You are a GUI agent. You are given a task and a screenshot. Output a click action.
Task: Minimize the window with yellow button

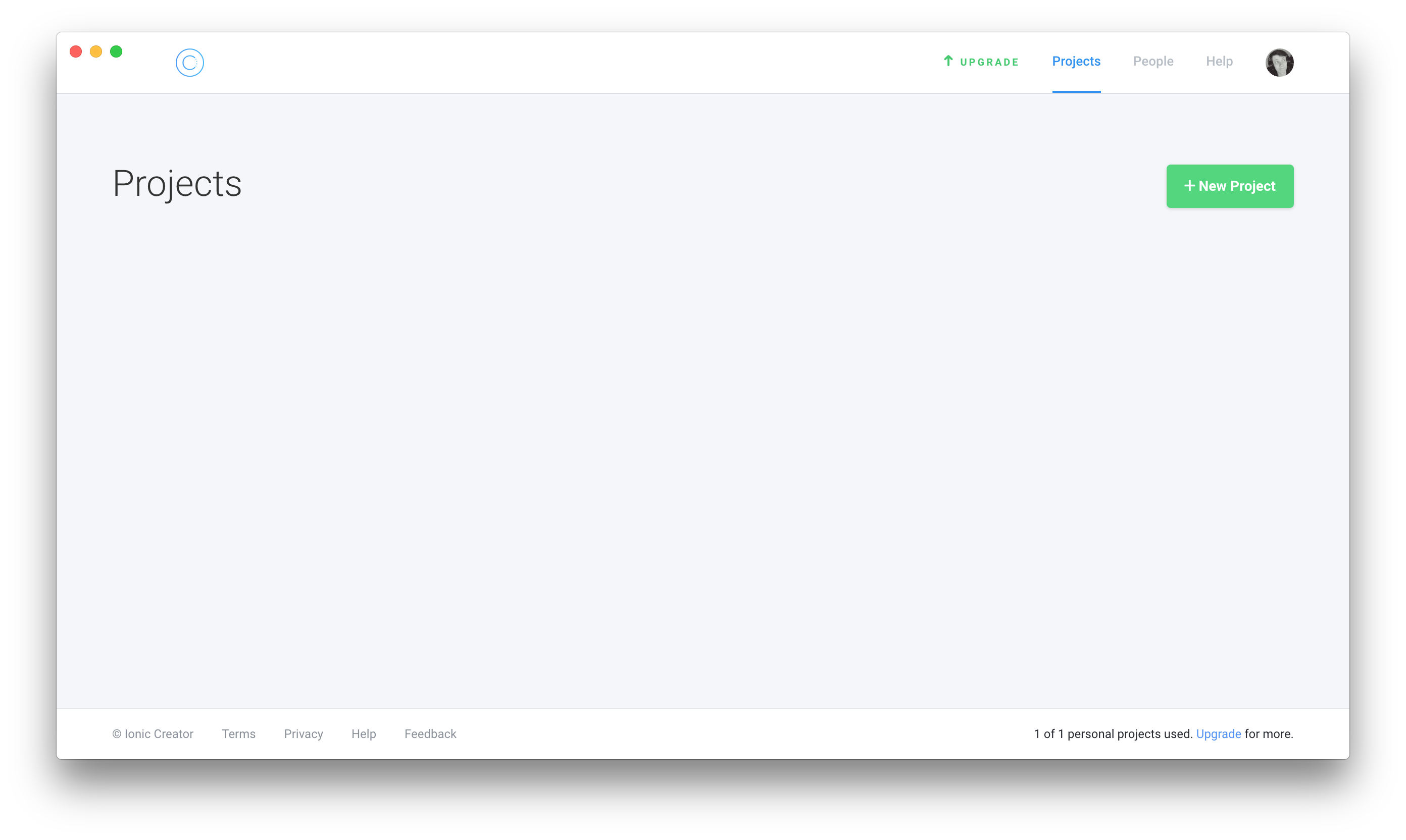click(95, 51)
